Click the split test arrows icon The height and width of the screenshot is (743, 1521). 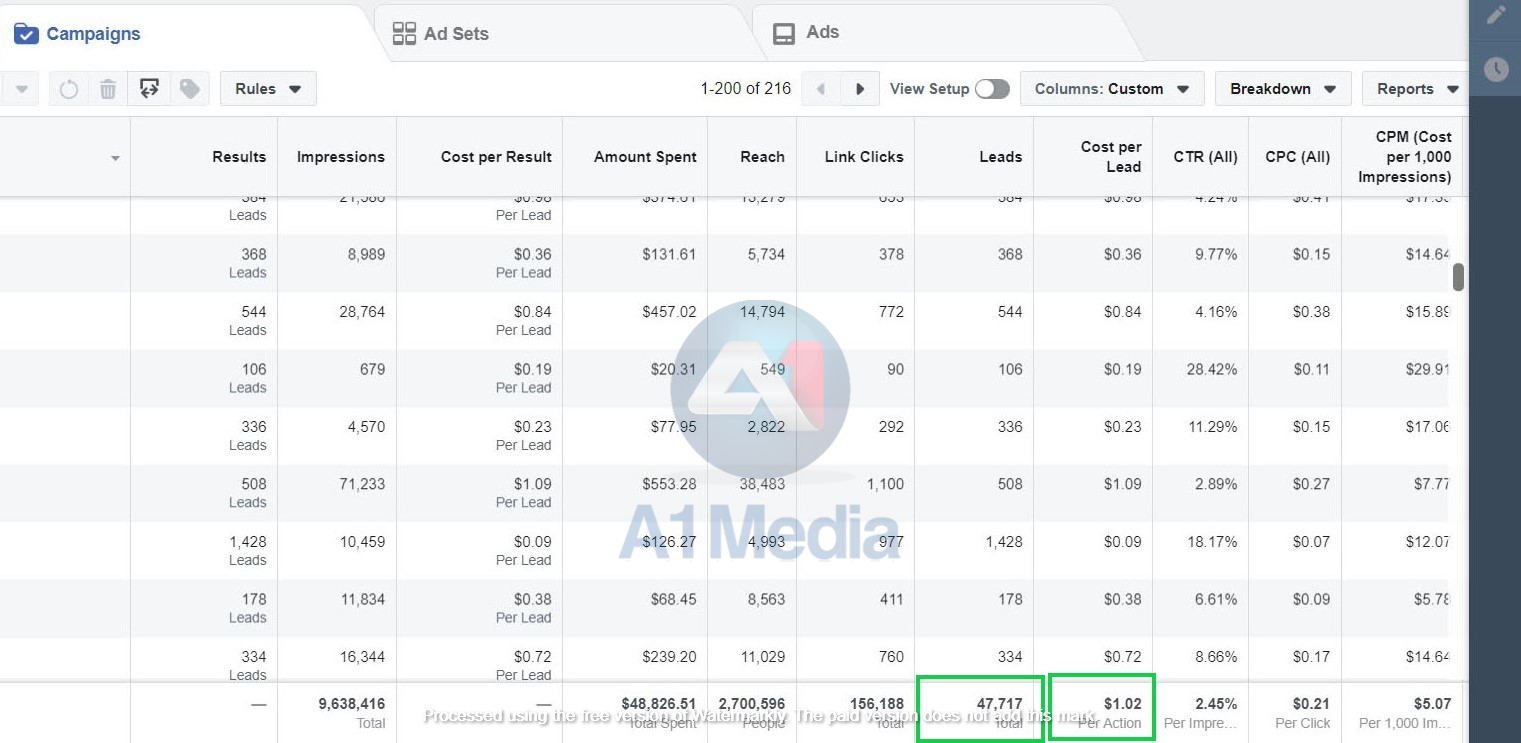click(x=149, y=89)
